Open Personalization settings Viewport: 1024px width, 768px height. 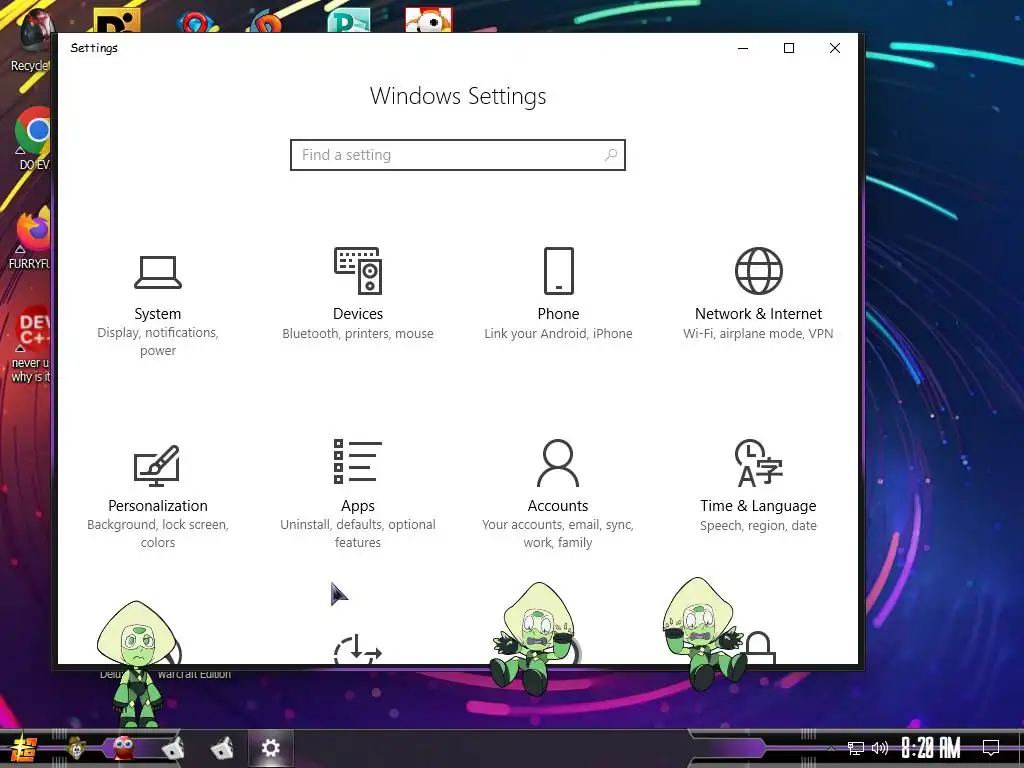pyautogui.click(x=157, y=496)
